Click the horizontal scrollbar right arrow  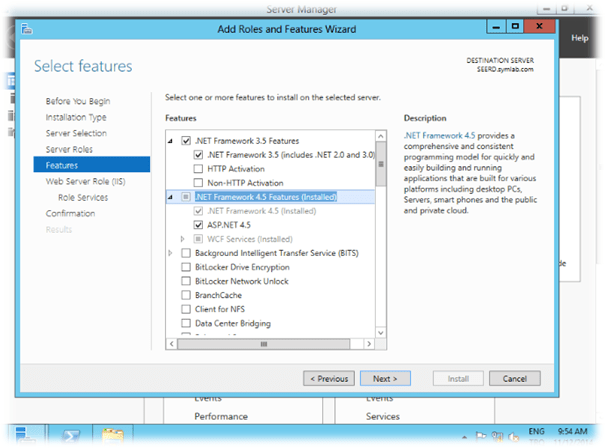pos(369,344)
